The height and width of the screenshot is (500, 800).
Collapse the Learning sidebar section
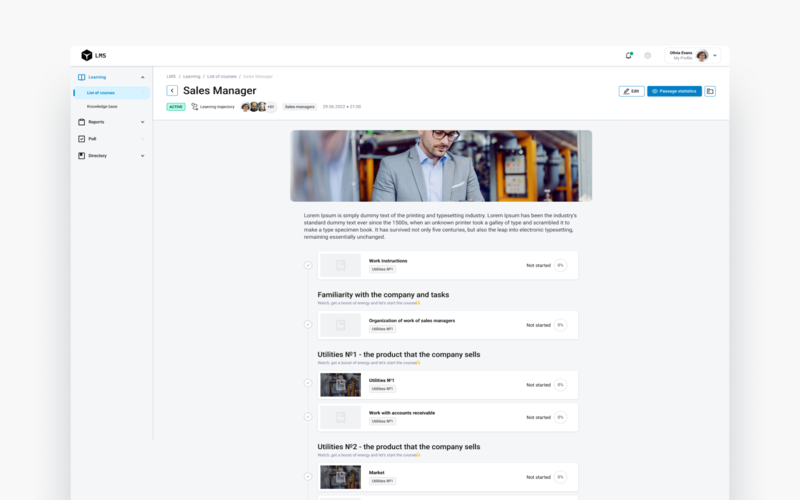pos(142,77)
